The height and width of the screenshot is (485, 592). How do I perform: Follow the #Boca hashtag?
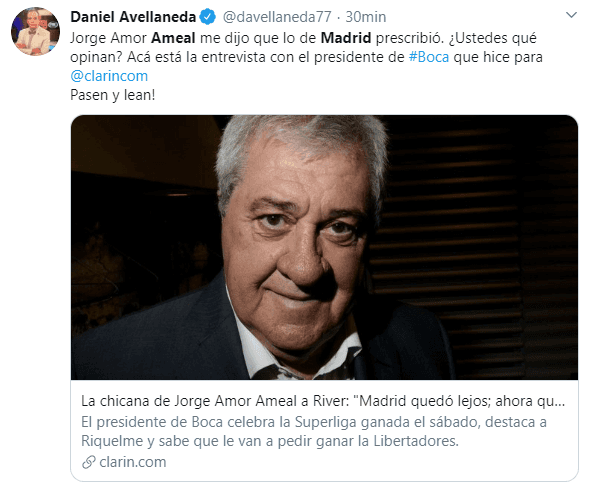pos(429,57)
